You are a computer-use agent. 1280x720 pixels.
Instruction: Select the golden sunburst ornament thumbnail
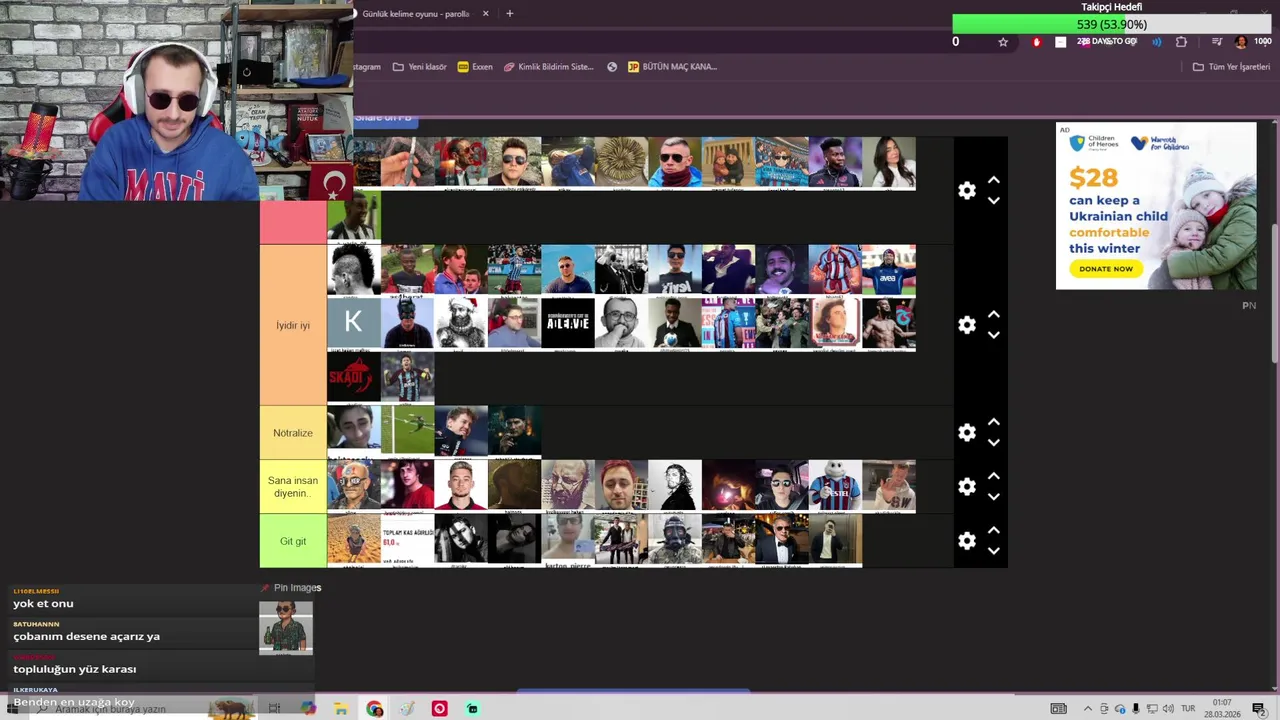621,162
